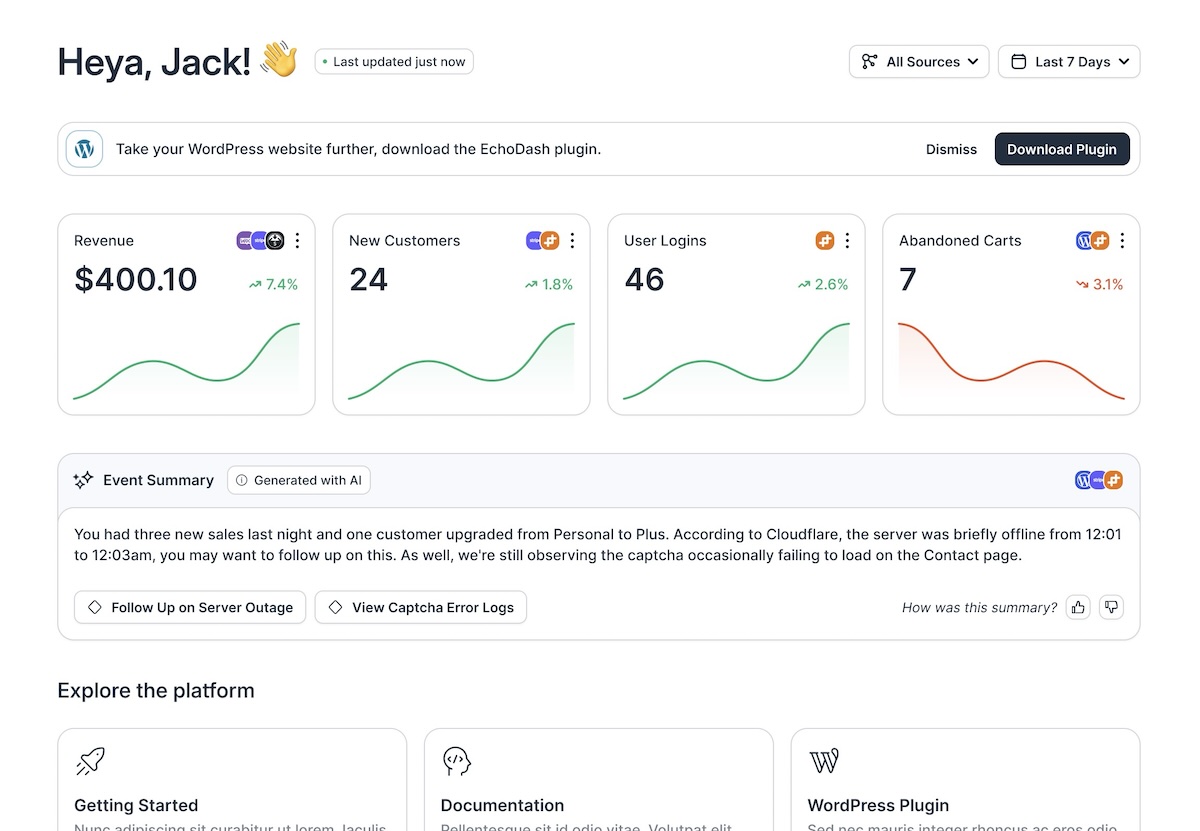The image size is (1200, 831).
Task: Click the EchoDash icon on User Logins card
Action: (824, 240)
